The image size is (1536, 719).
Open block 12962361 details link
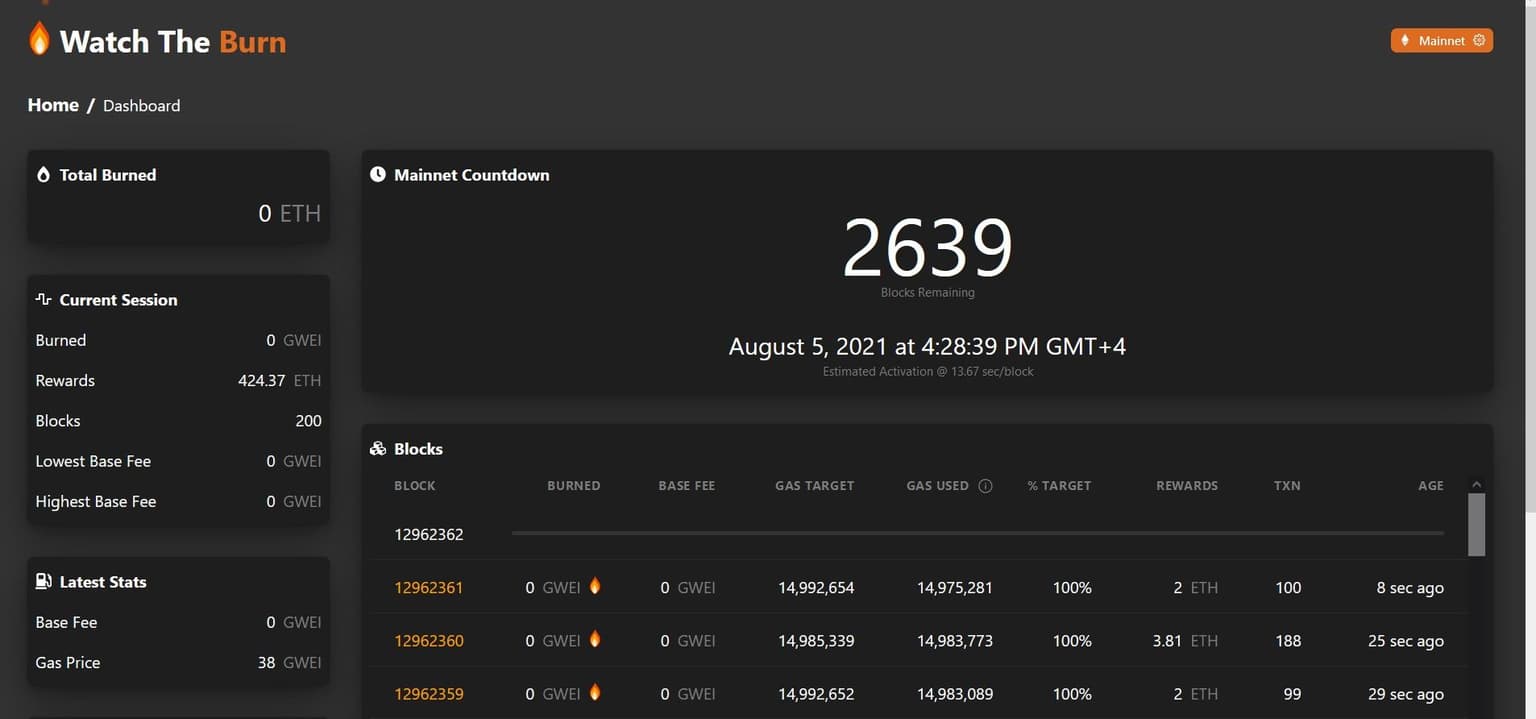429,588
